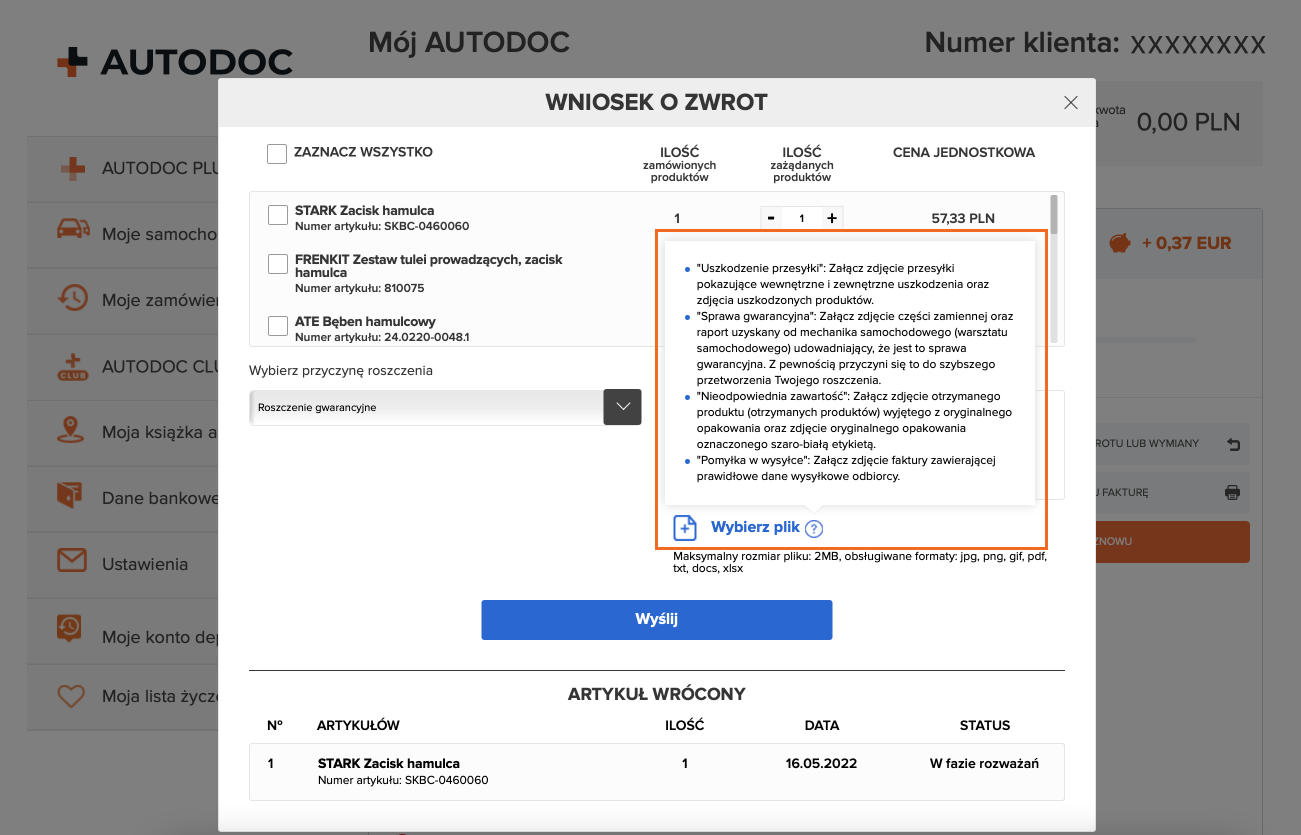This screenshot has height=835, width=1301.
Task: Click the Numer klienta heading
Action: (x=1020, y=43)
